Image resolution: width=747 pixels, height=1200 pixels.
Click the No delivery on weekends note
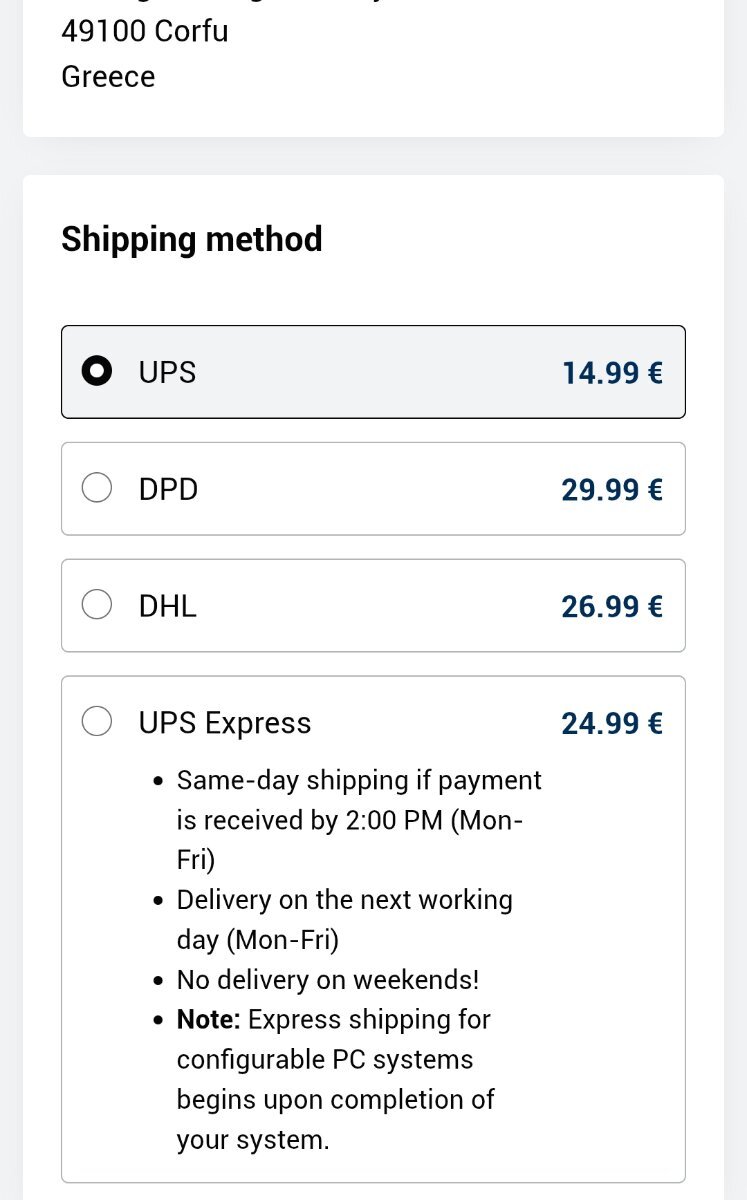tap(328, 980)
